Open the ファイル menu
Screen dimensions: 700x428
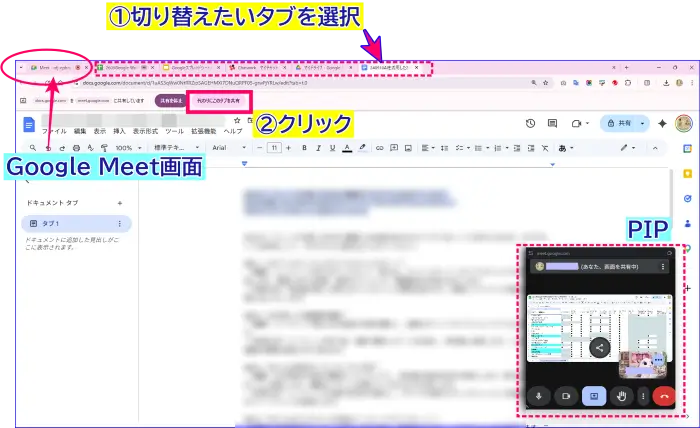[x=54, y=131]
